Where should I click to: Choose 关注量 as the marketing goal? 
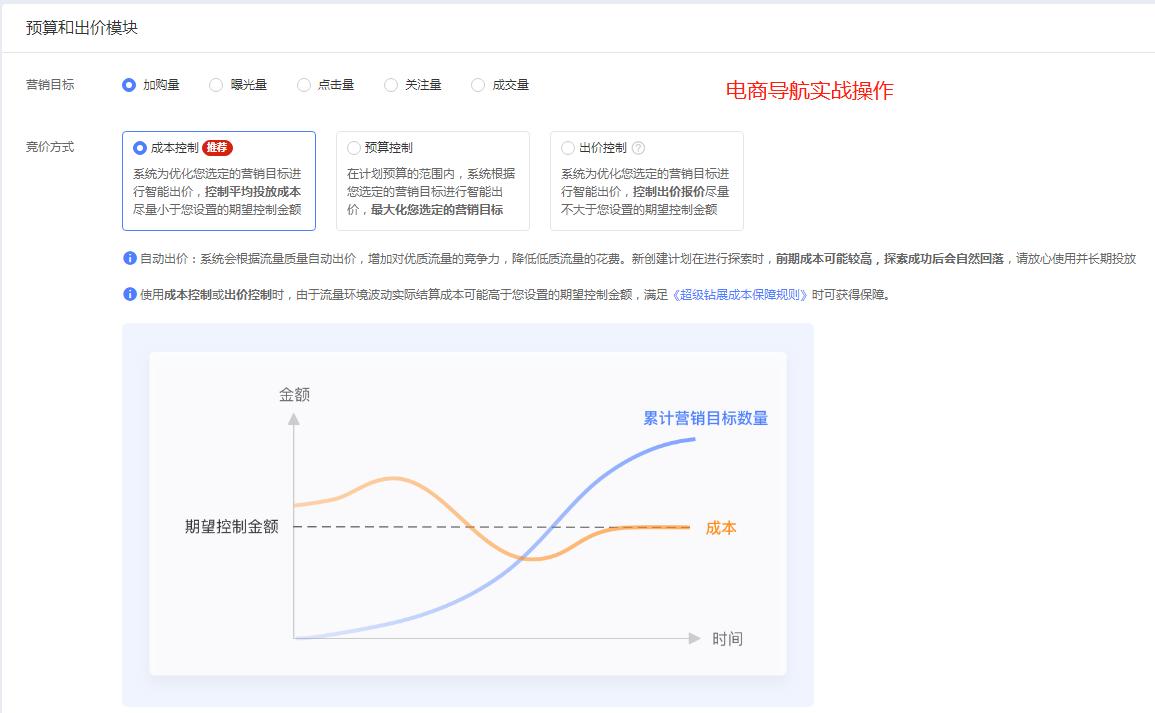point(390,85)
